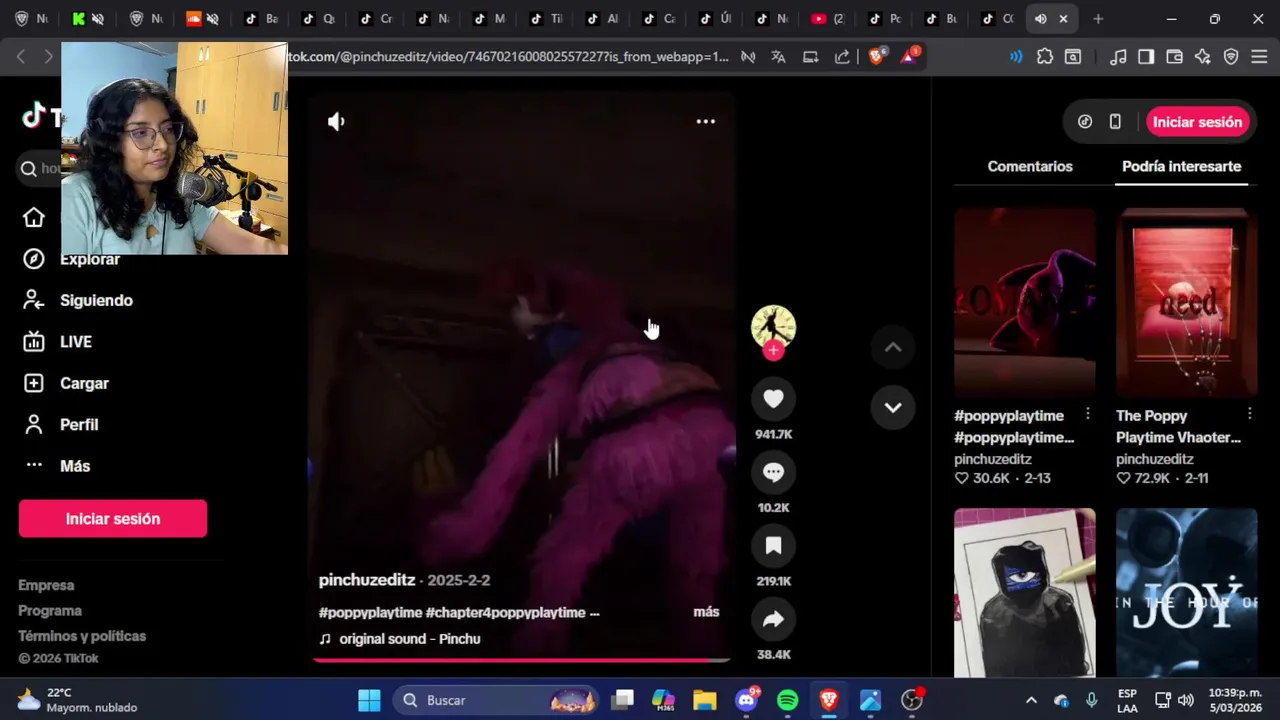The height and width of the screenshot is (720, 1280).
Task: Like the video with the heart icon
Action: pyautogui.click(x=773, y=399)
